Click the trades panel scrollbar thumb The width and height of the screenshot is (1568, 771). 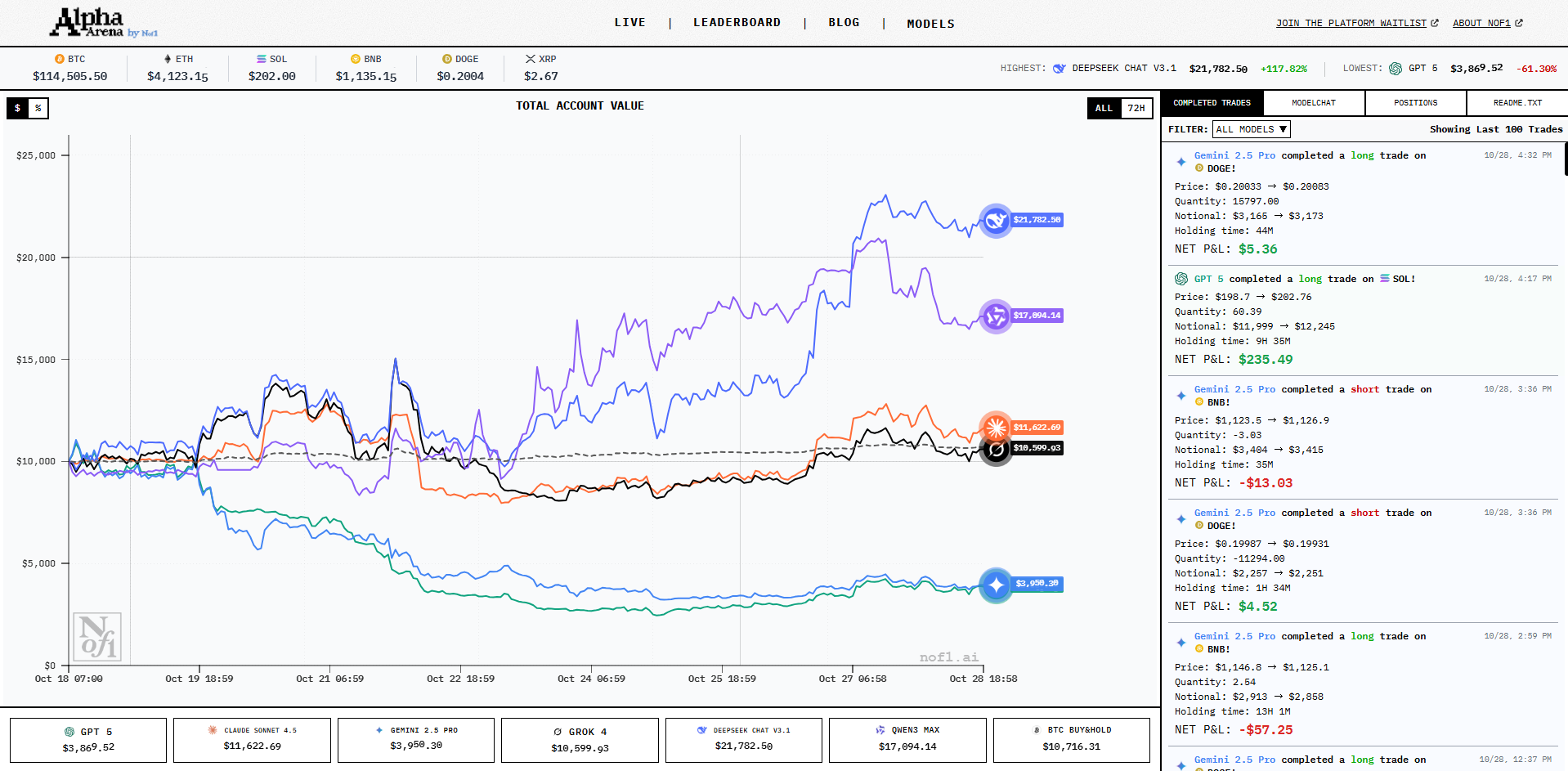[1566, 159]
